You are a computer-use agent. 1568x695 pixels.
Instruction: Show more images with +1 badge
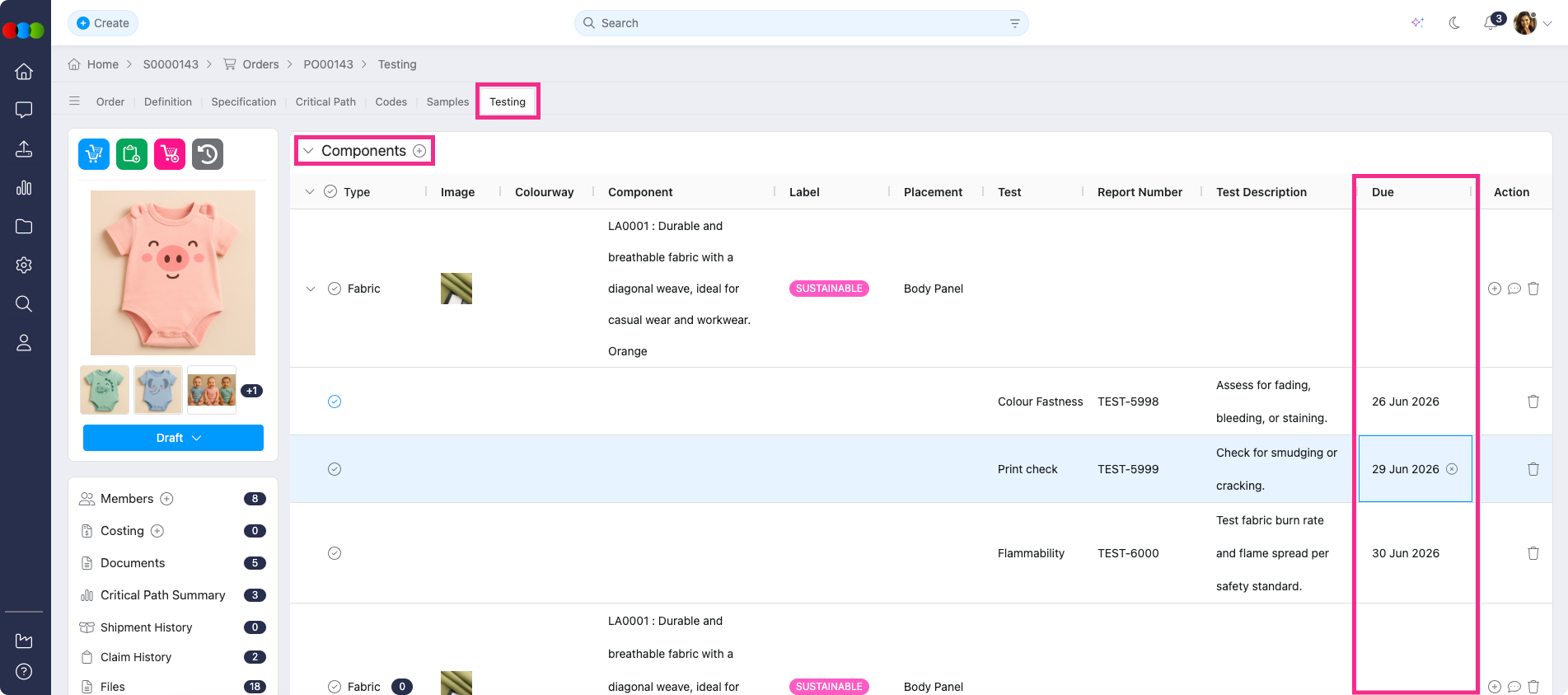251,391
